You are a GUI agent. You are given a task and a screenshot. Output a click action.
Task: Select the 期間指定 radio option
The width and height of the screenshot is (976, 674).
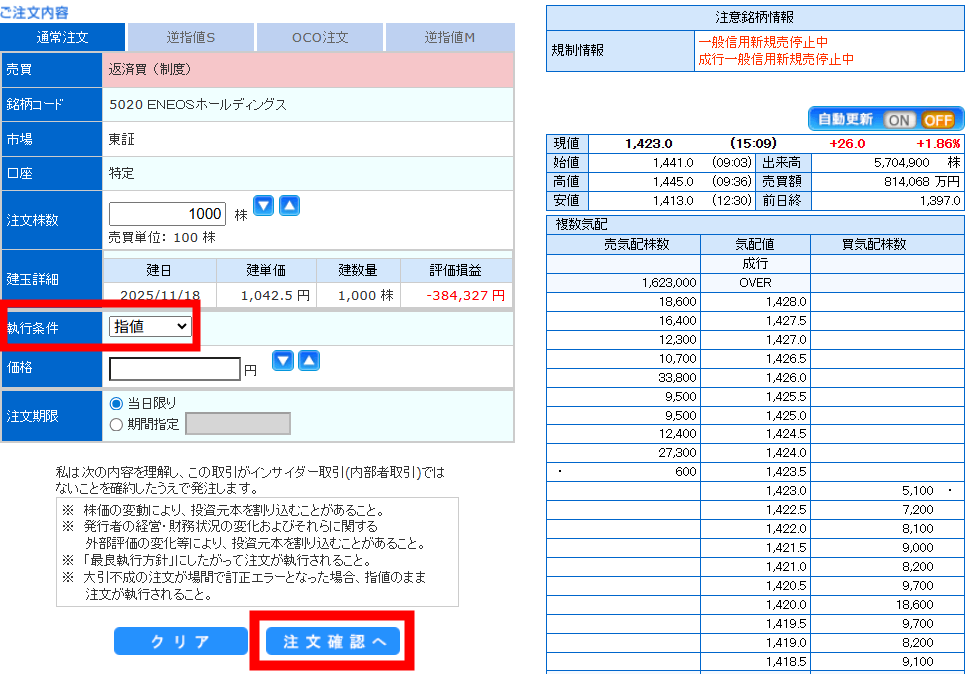click(117, 424)
